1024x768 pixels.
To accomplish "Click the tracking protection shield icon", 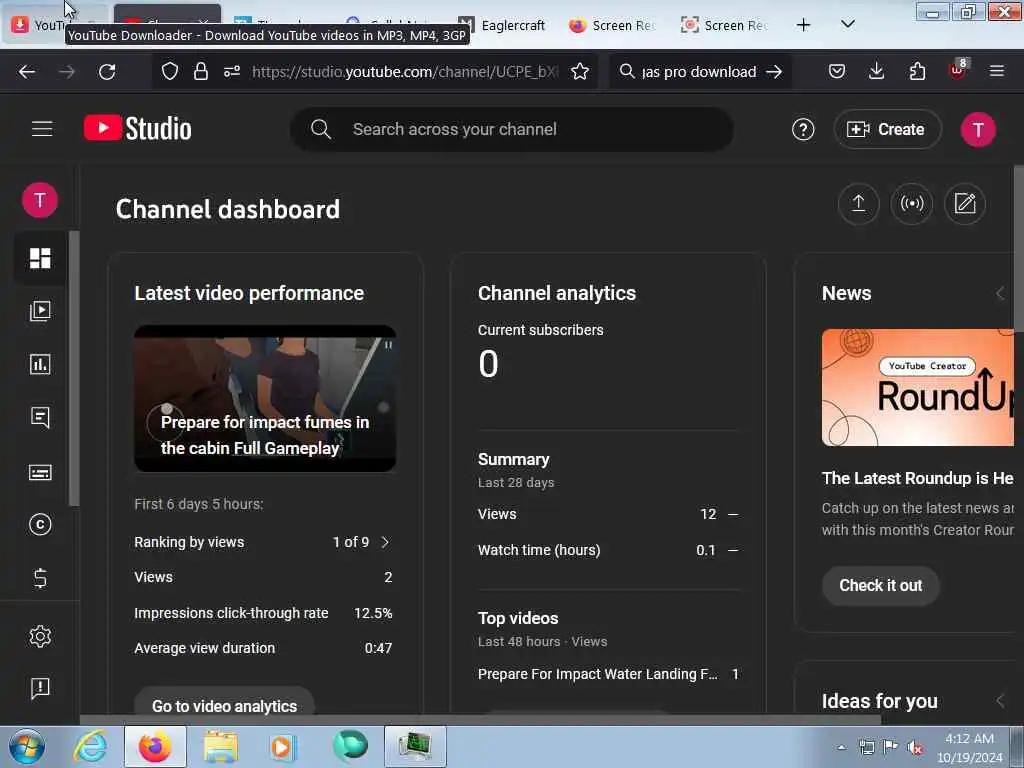I will click(x=170, y=71).
